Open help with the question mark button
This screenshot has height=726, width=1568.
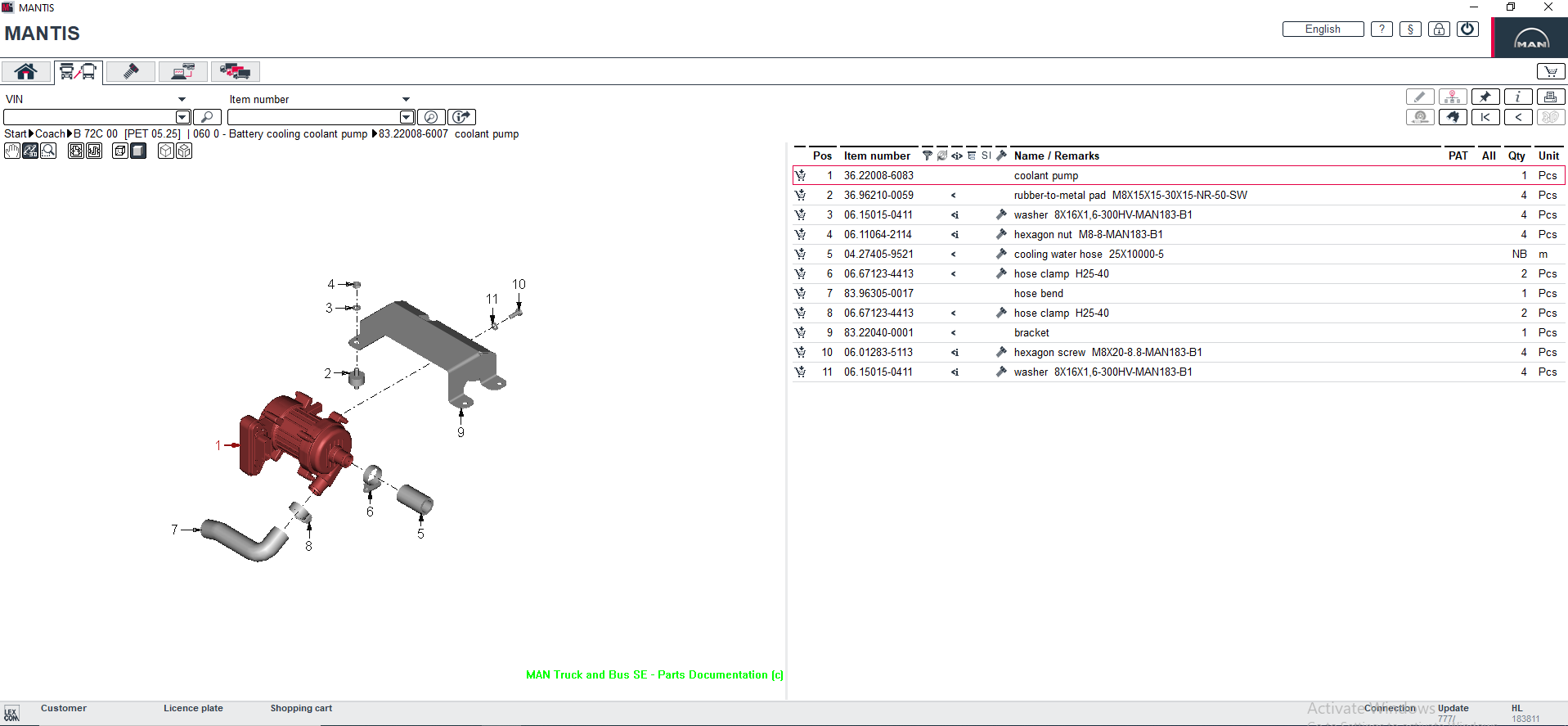(x=1382, y=29)
